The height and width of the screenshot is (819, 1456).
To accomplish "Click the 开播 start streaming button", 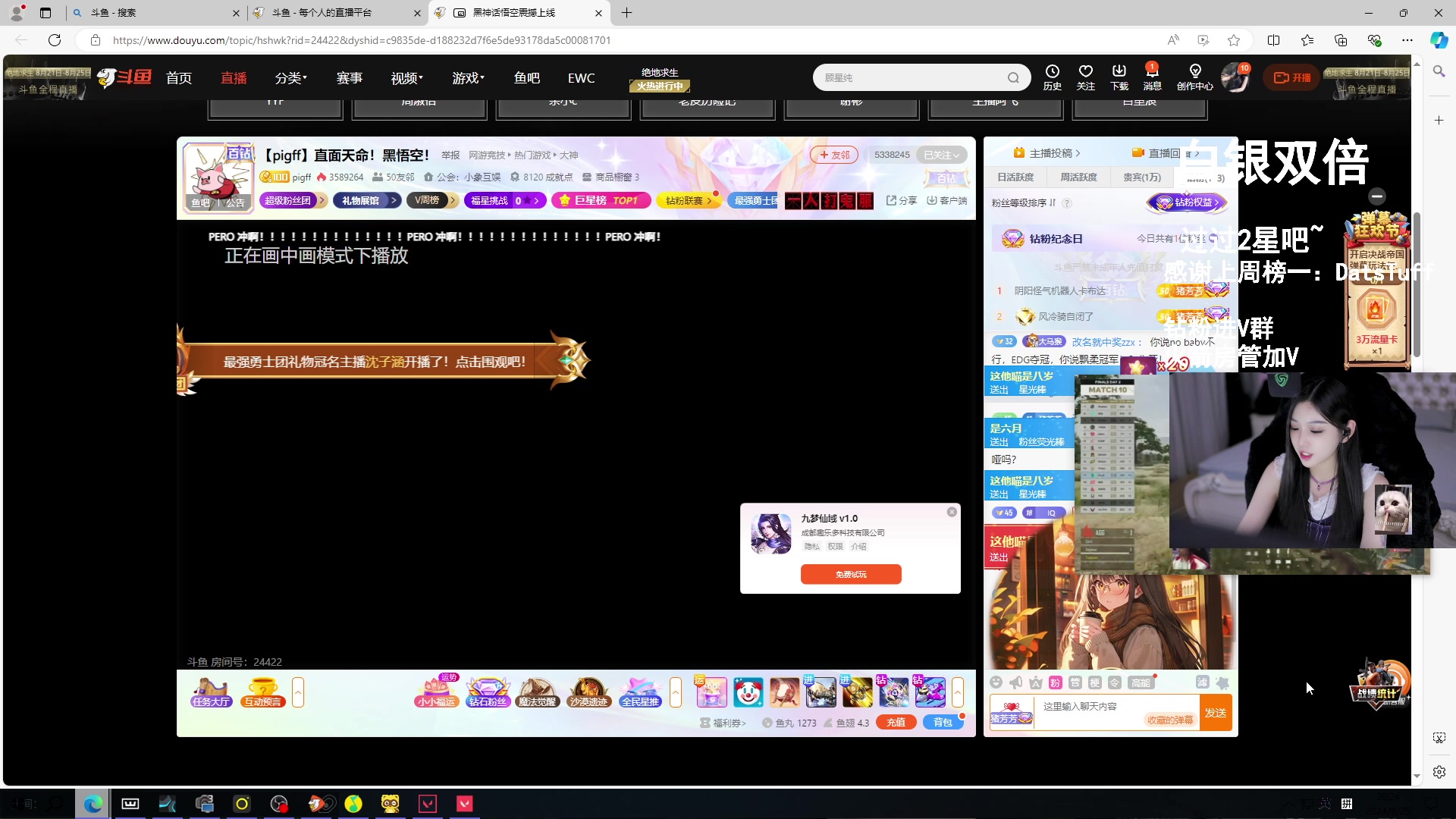I will pos(1292,77).
